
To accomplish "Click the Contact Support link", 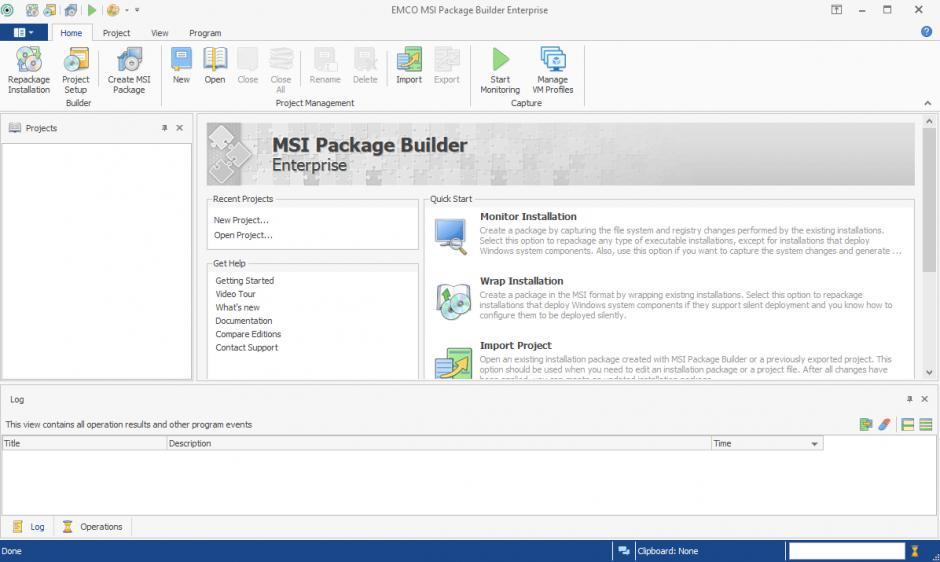I will coord(246,347).
